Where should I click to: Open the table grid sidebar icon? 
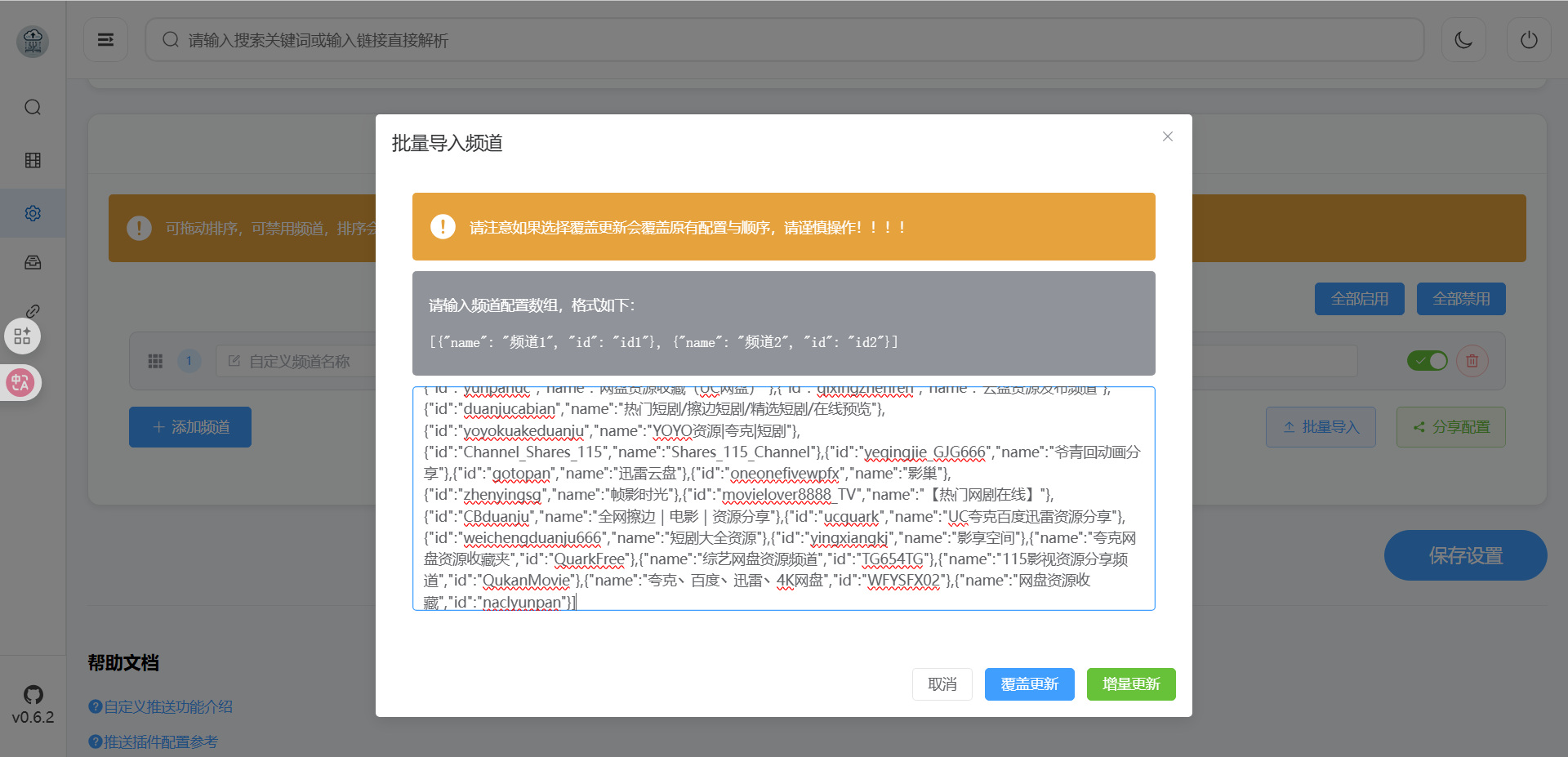pyautogui.click(x=33, y=161)
